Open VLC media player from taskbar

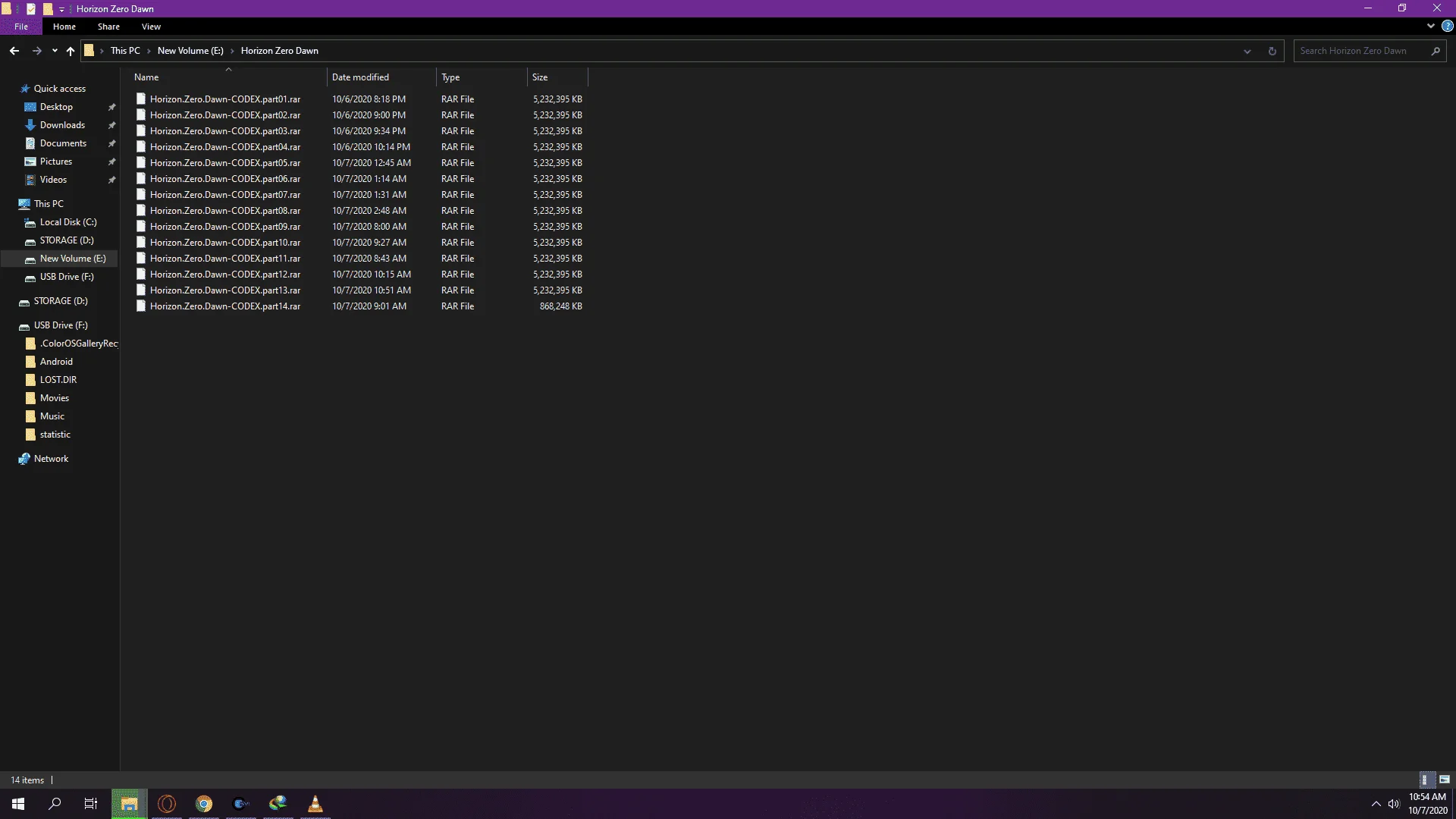tap(315, 804)
